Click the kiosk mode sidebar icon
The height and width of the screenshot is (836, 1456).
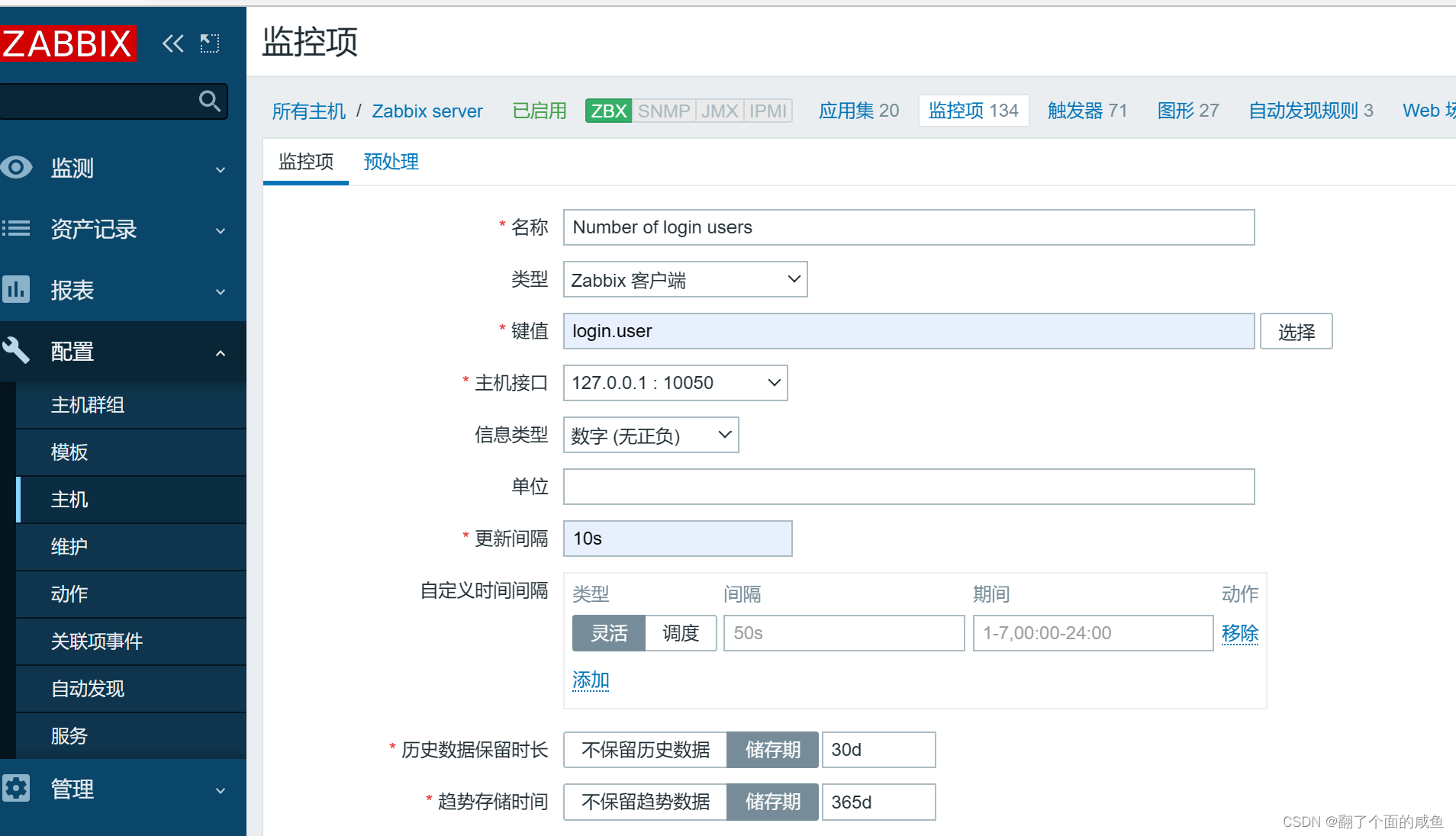(210, 43)
